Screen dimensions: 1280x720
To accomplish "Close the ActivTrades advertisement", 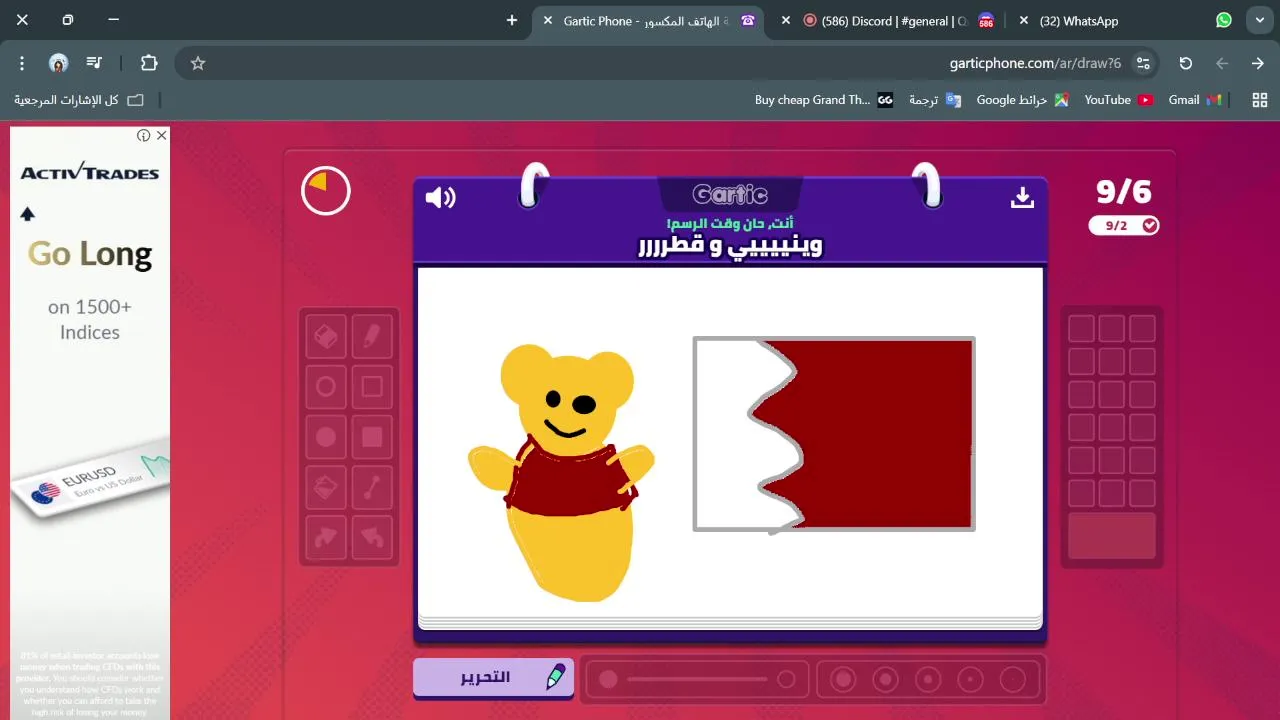I will pos(161,135).
